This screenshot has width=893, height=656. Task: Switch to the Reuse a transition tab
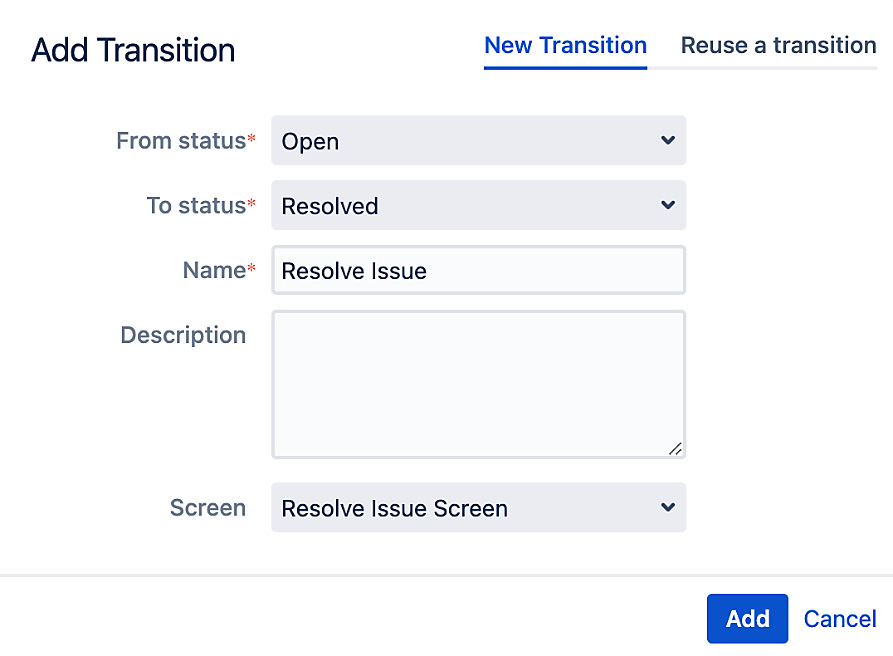[777, 45]
